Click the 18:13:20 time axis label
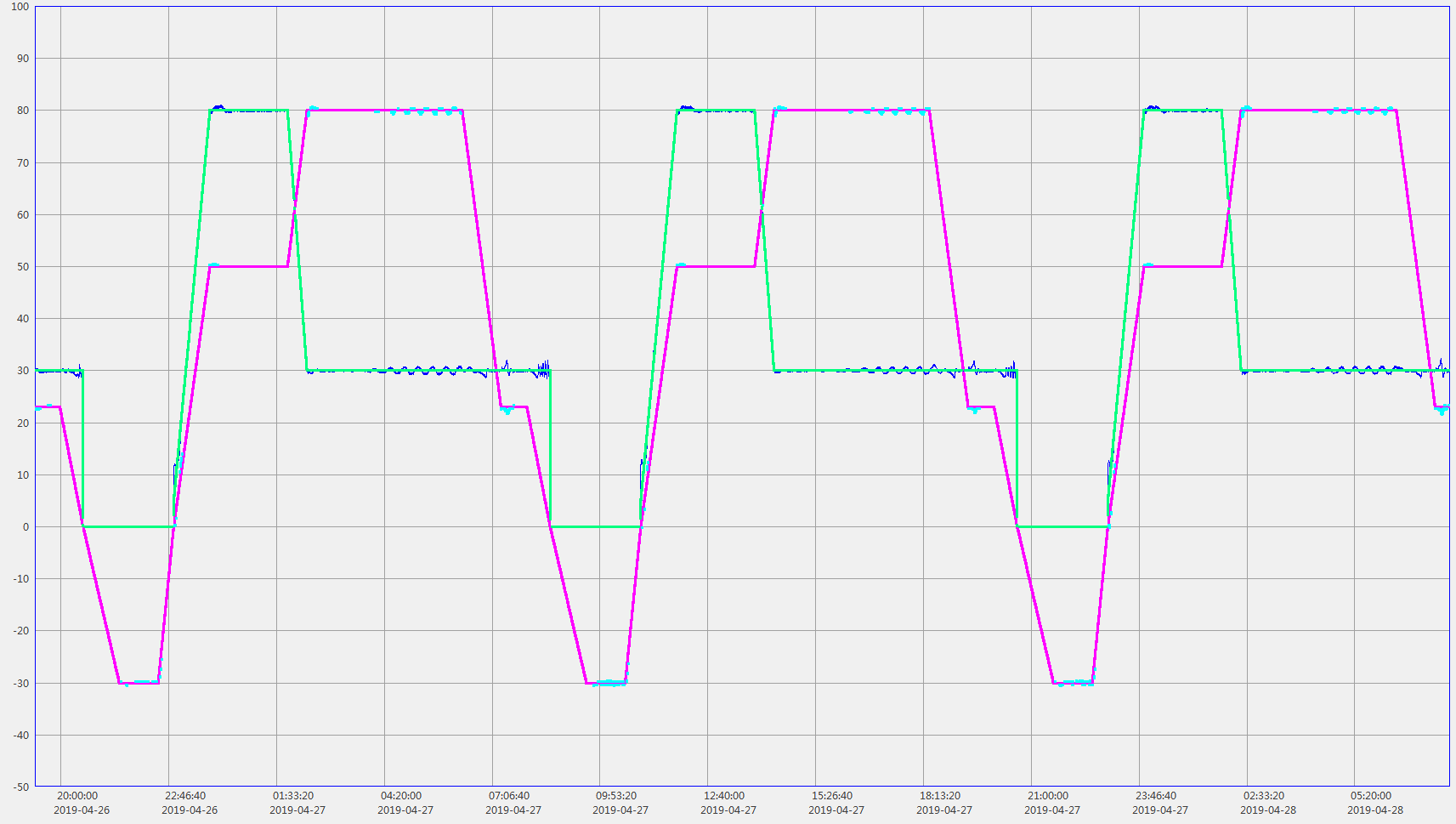 tap(940, 796)
